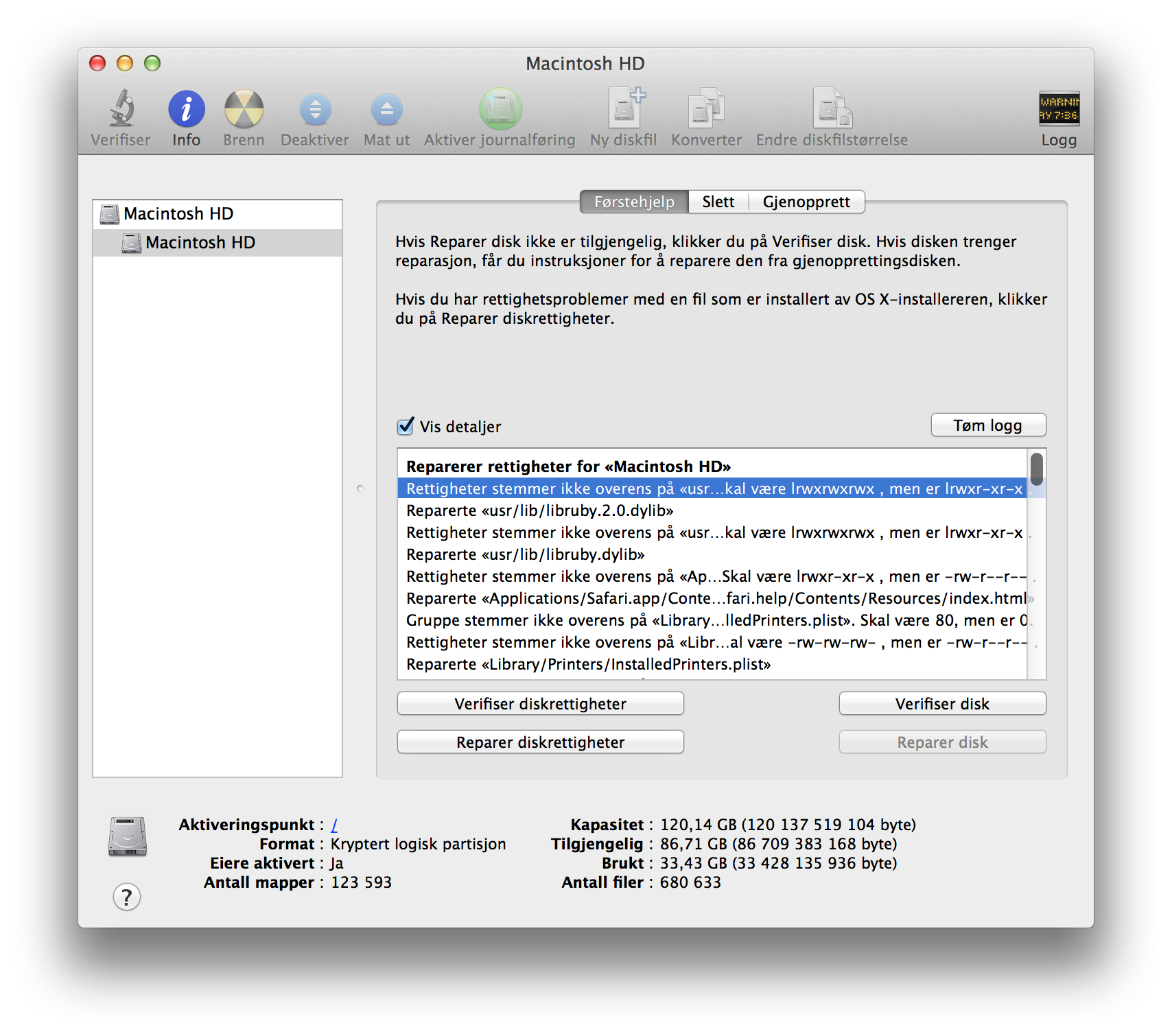1172x1036 pixels.
Task: Click the Konverter toolbar icon
Action: pyautogui.click(x=706, y=108)
